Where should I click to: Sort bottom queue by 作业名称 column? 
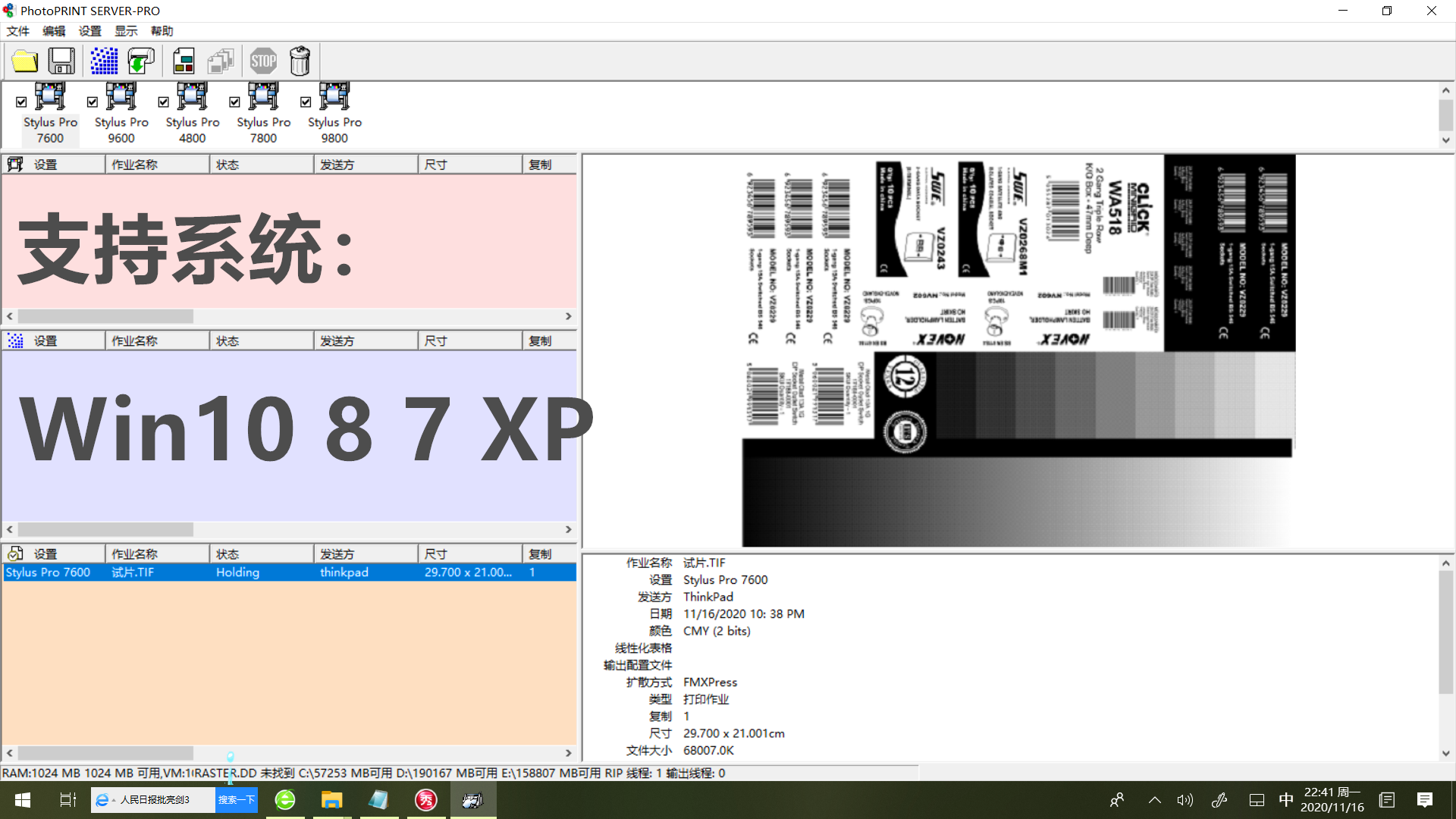(157, 554)
